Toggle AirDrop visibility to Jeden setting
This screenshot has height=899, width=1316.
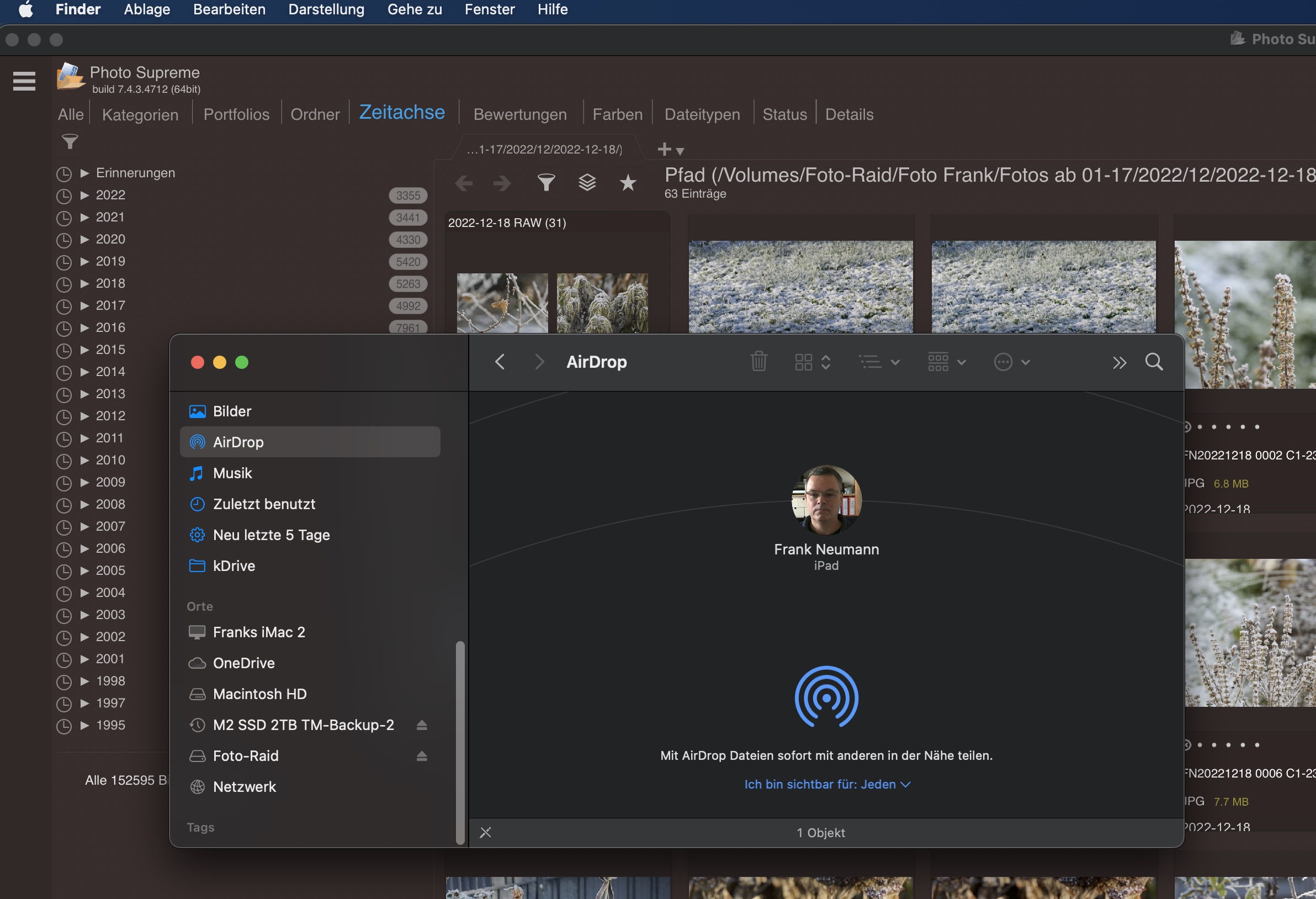tap(825, 784)
